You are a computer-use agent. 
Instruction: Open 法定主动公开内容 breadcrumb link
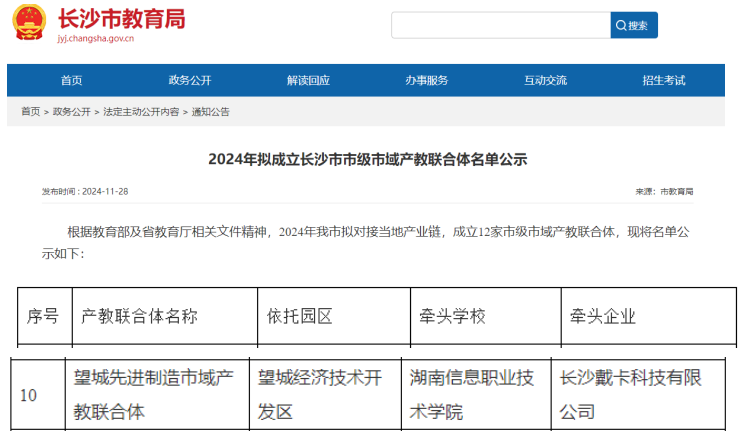[141, 112]
